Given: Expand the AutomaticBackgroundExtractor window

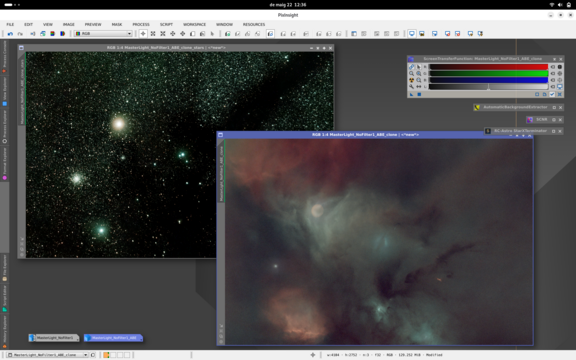Looking at the screenshot, I should click(554, 107).
